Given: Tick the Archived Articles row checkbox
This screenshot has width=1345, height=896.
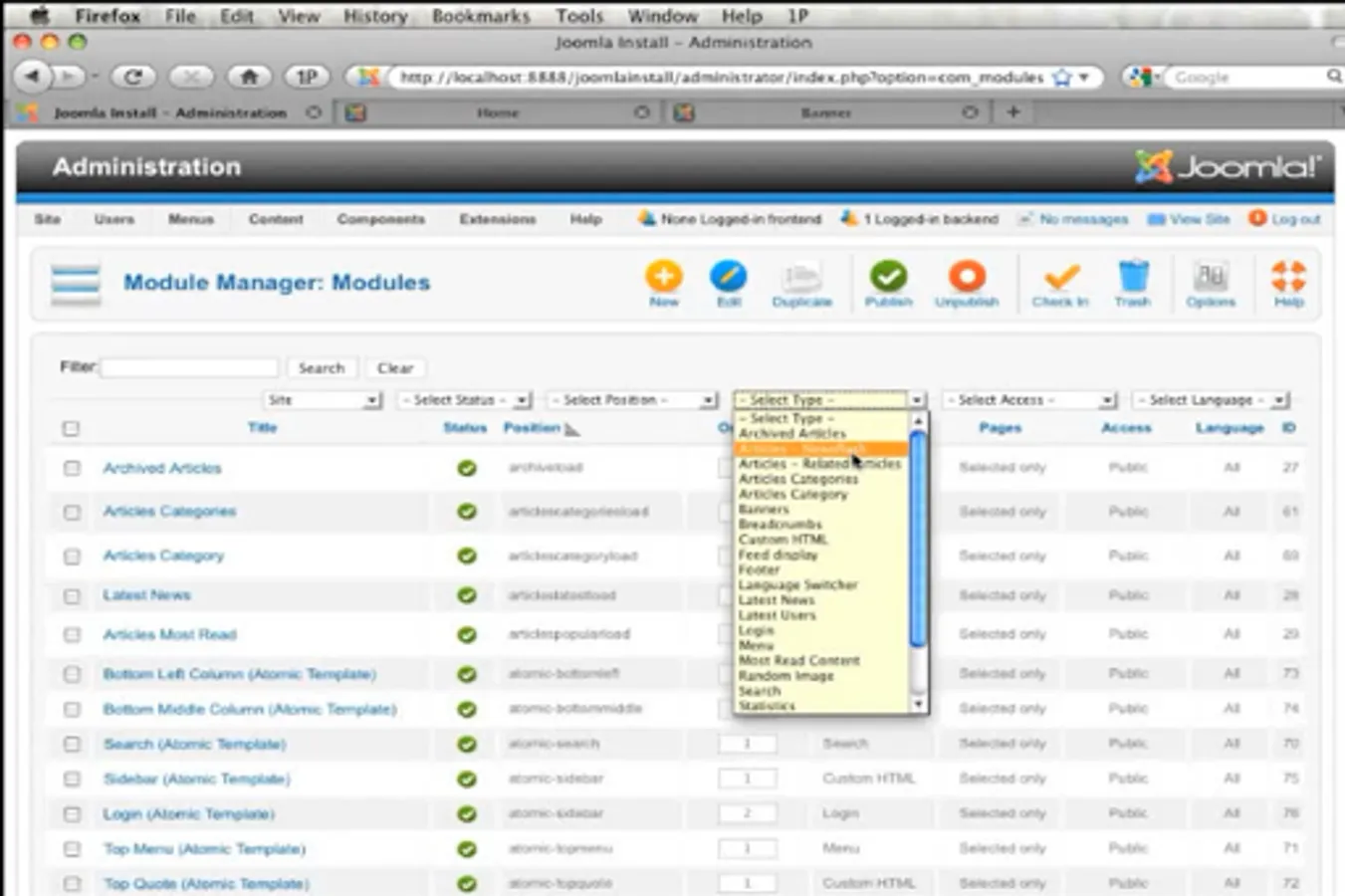Looking at the screenshot, I should [72, 468].
